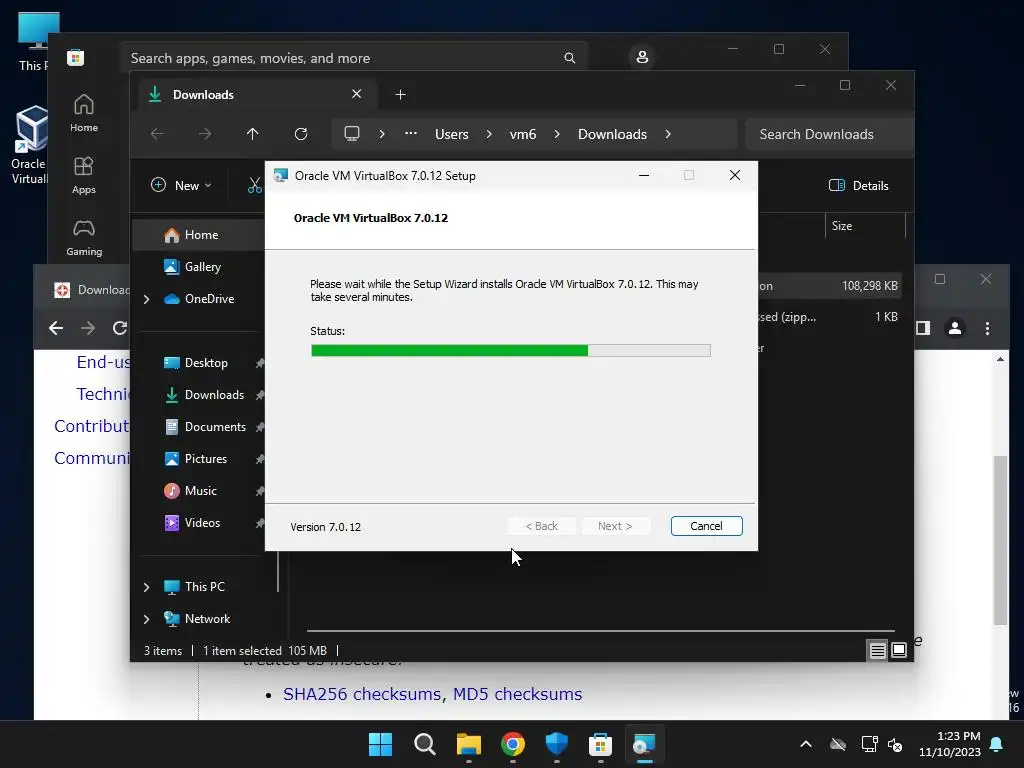The height and width of the screenshot is (768, 1024).
Task: Open Desktop quick access folder
Action: (x=206, y=362)
